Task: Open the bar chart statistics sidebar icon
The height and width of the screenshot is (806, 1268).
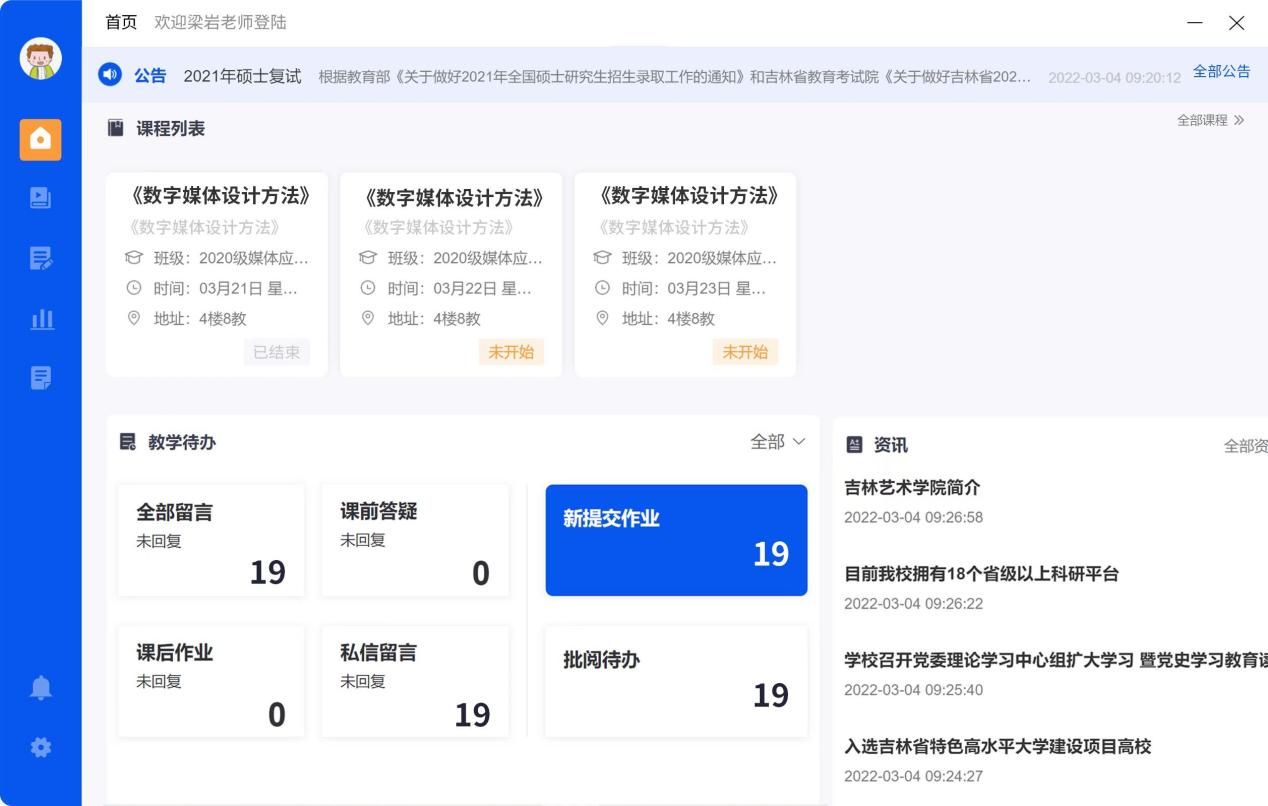Action: [x=41, y=319]
